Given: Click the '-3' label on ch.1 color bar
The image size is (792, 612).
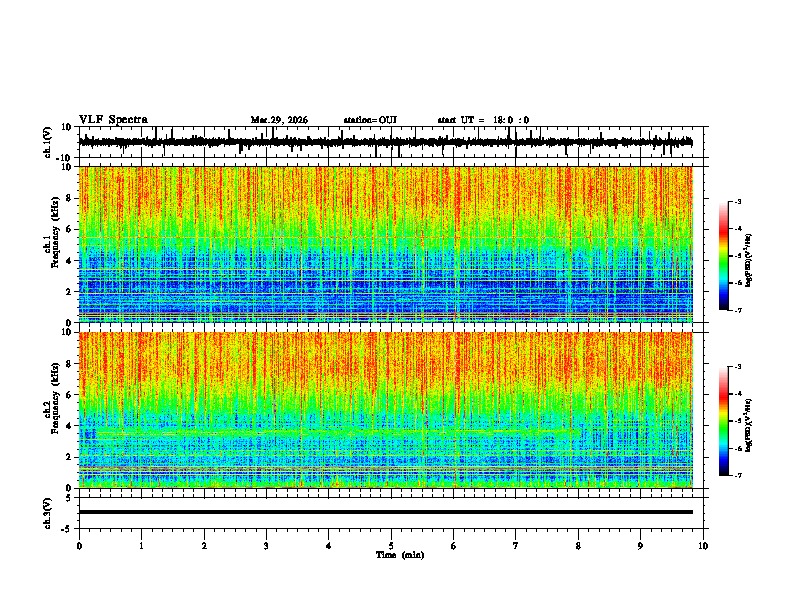Looking at the screenshot, I should click(x=738, y=201).
